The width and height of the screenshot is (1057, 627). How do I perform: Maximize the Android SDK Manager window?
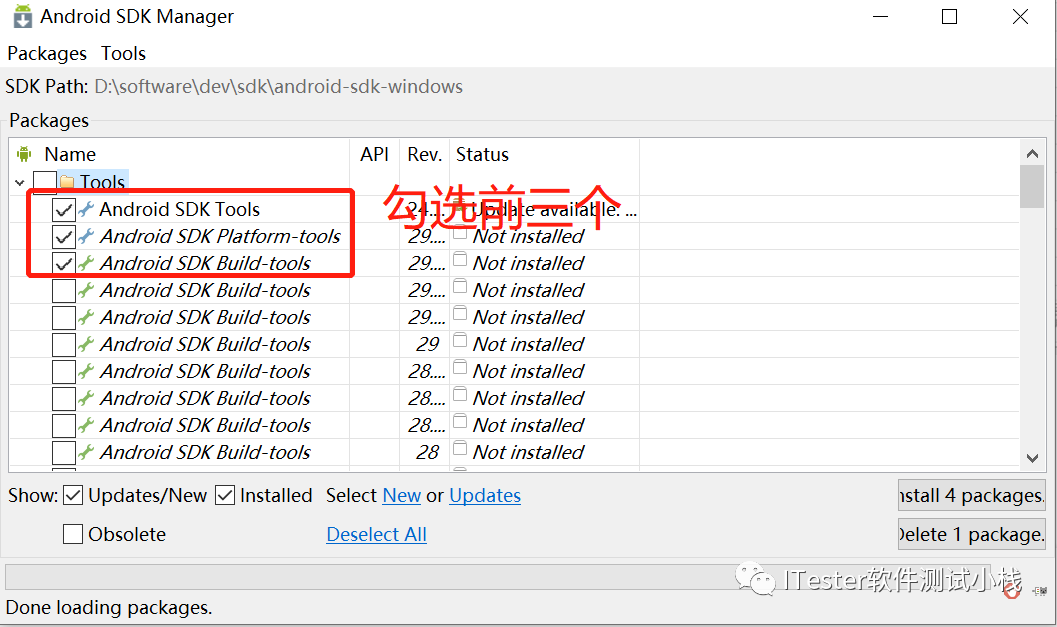[x=949, y=17]
